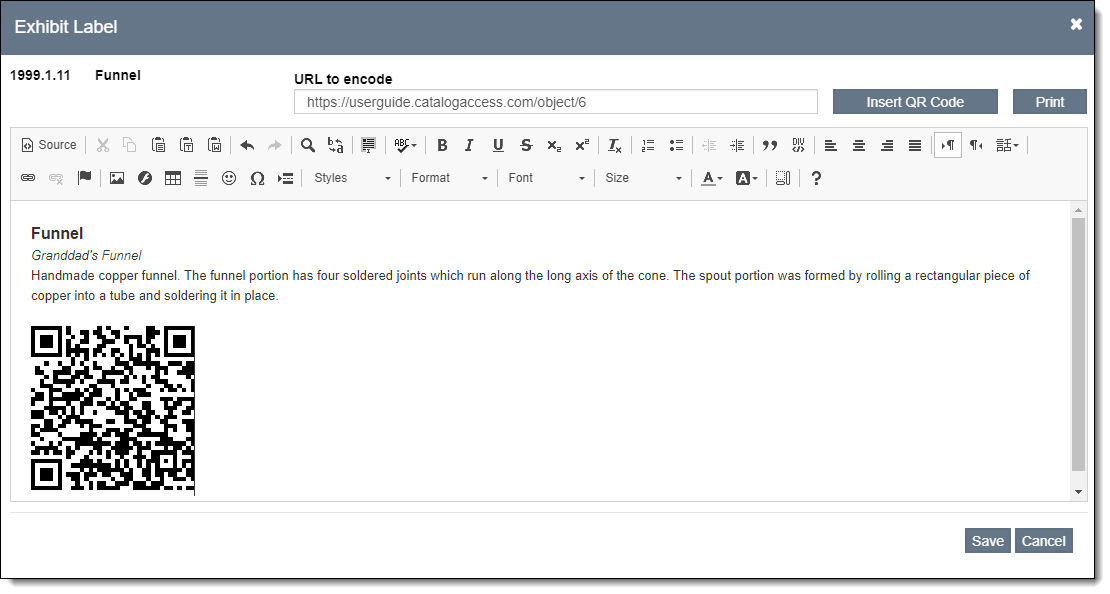Open the Styles dropdown

[x=352, y=178]
